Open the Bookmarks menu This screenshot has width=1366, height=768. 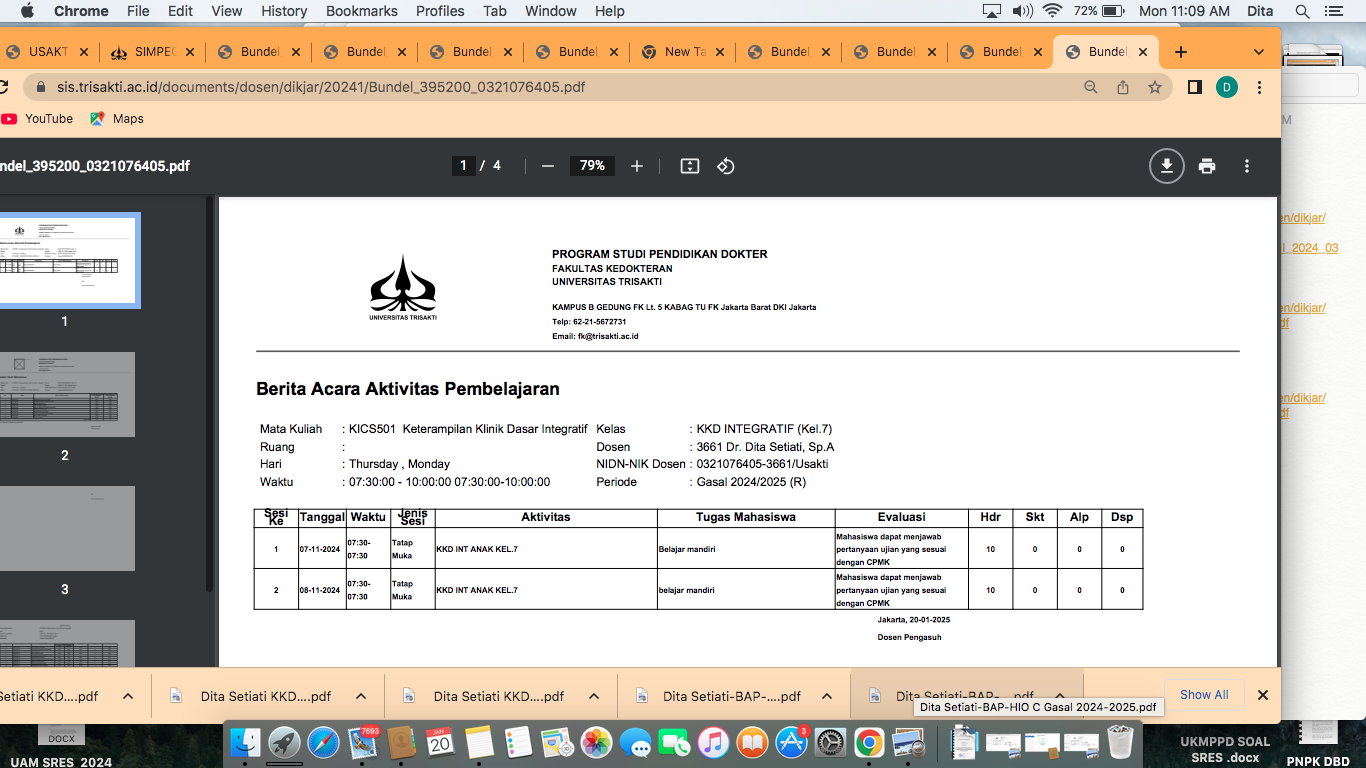pyautogui.click(x=362, y=11)
